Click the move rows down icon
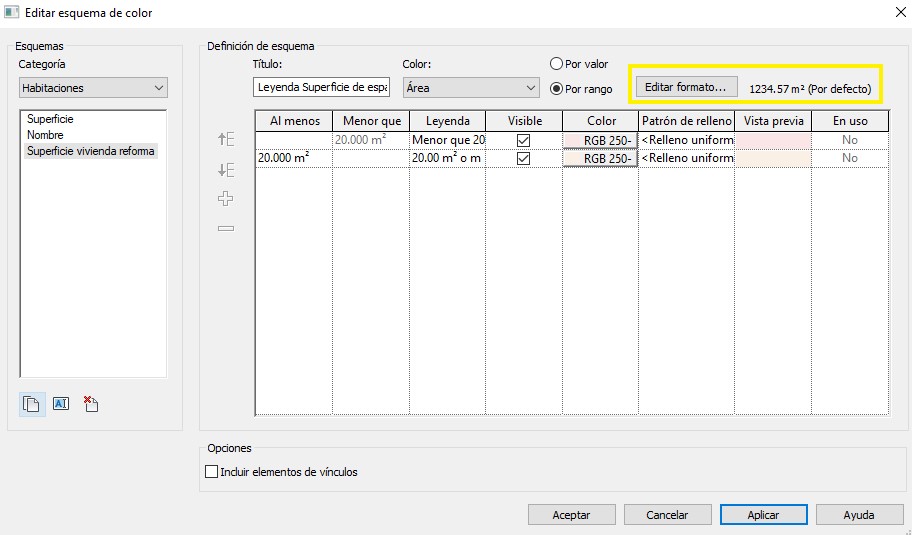Viewport: 912px width, 535px height. (226, 170)
